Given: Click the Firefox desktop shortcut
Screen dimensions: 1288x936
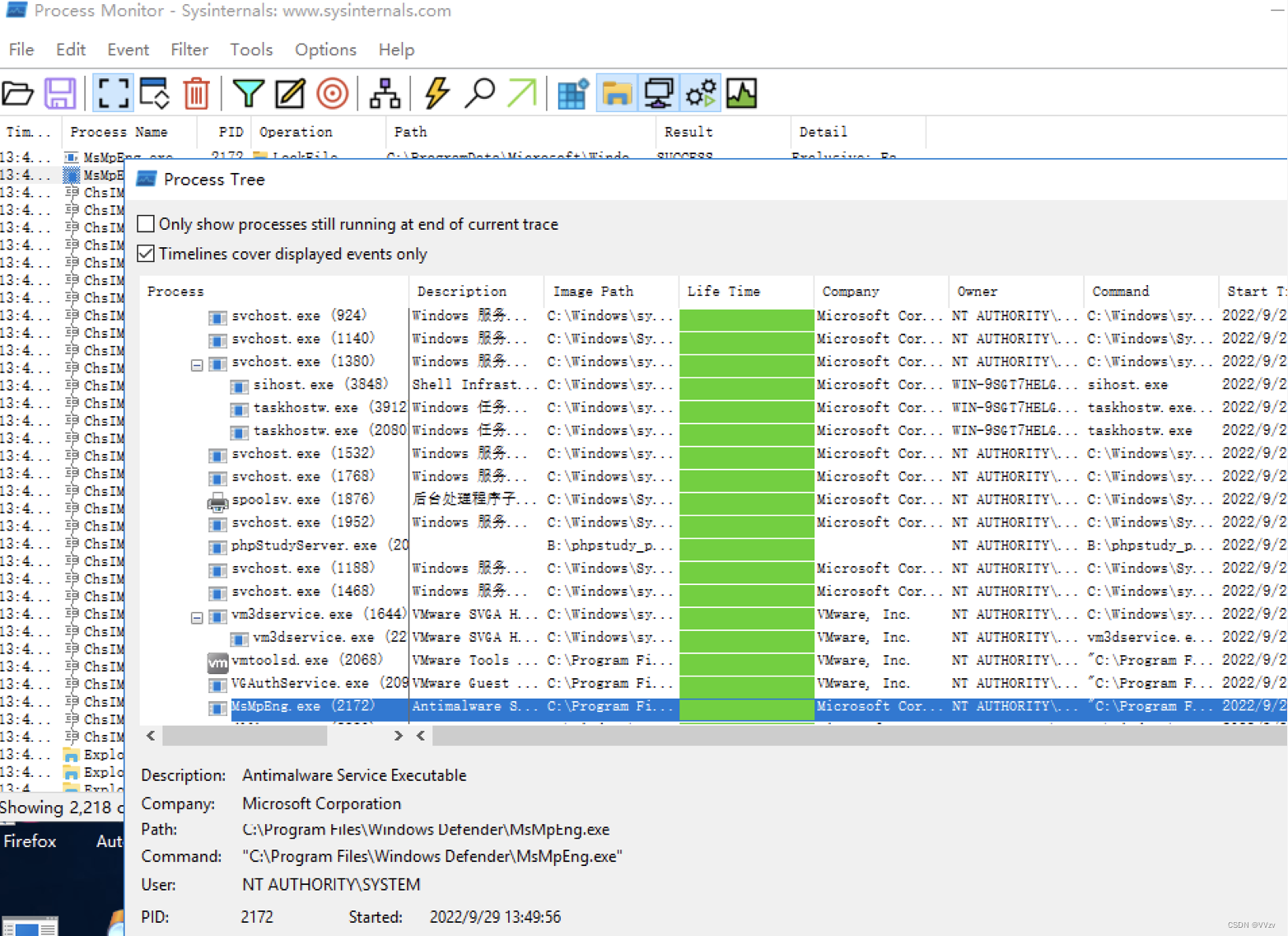Looking at the screenshot, I should (30, 841).
